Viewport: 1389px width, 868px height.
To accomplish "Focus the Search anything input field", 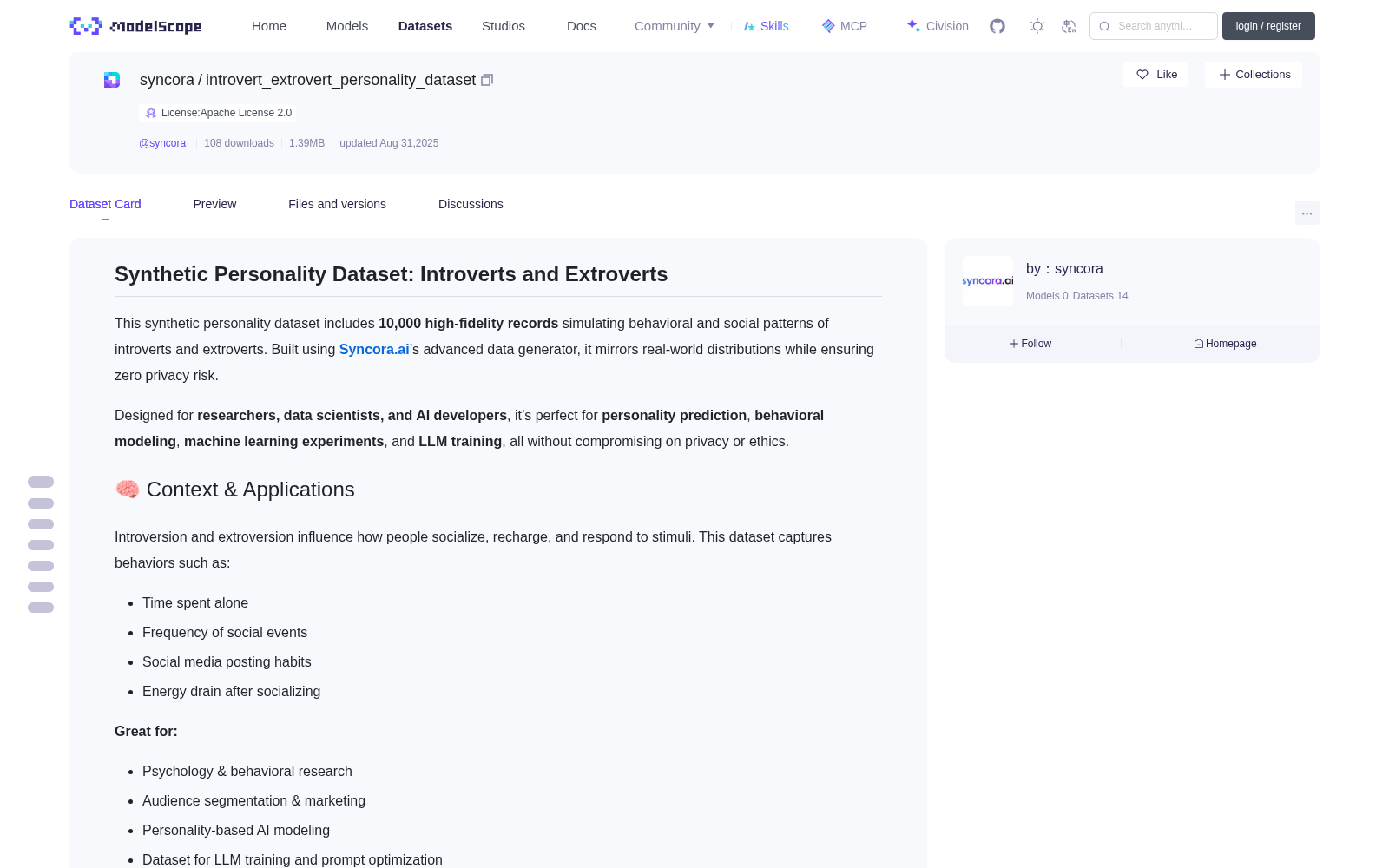I will (x=1154, y=26).
